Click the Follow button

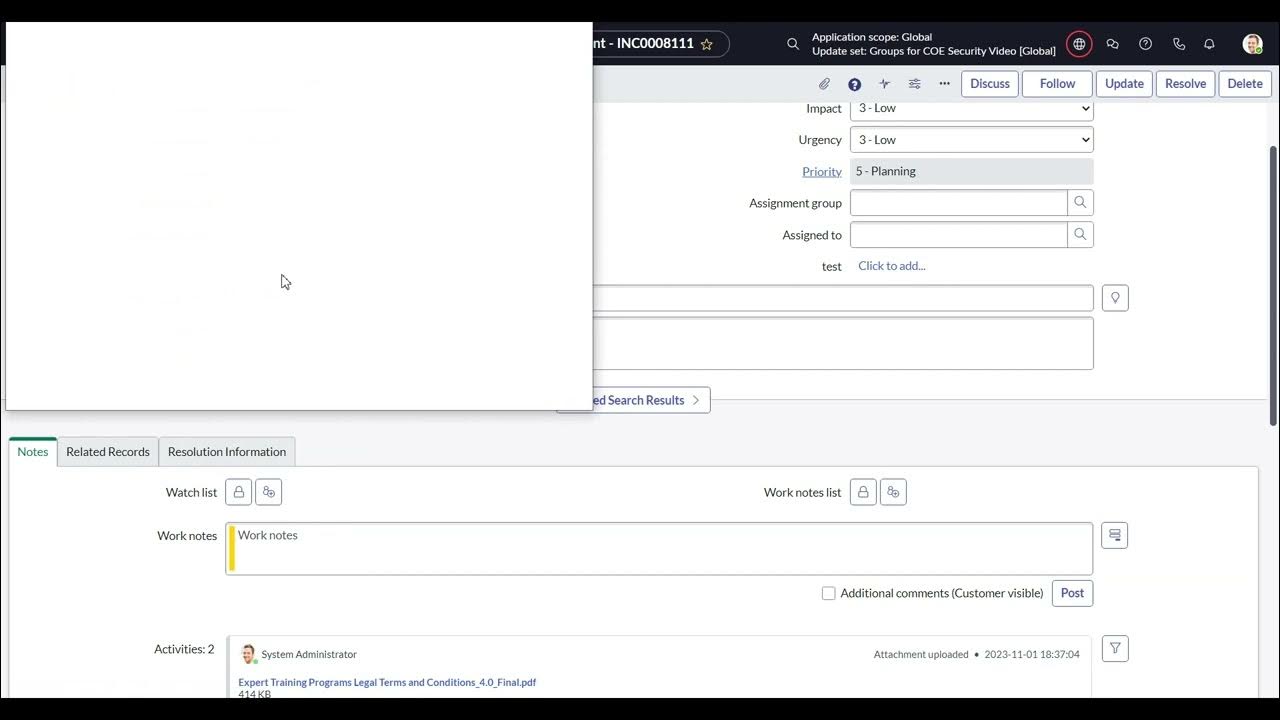pyautogui.click(x=1057, y=84)
